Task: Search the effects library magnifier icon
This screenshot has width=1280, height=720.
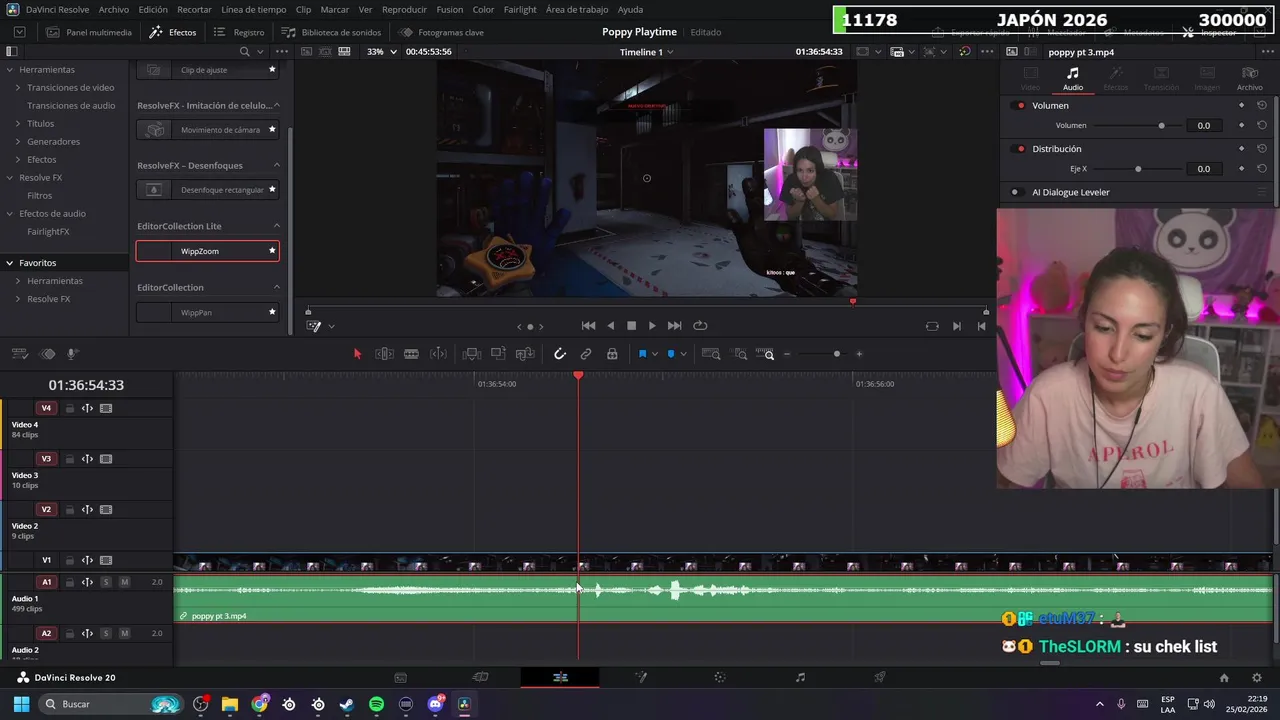Action: click(x=244, y=51)
